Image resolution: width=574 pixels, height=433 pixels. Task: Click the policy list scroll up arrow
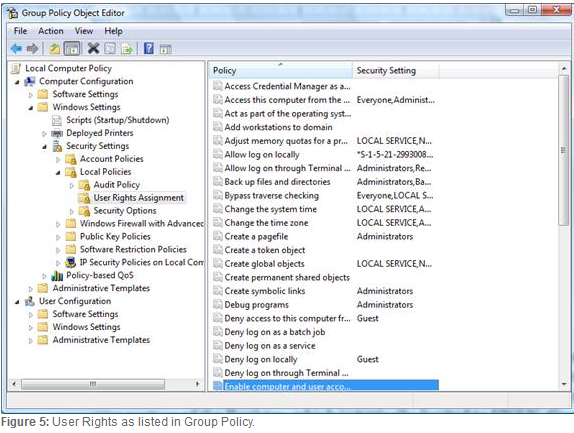[x=564, y=68]
